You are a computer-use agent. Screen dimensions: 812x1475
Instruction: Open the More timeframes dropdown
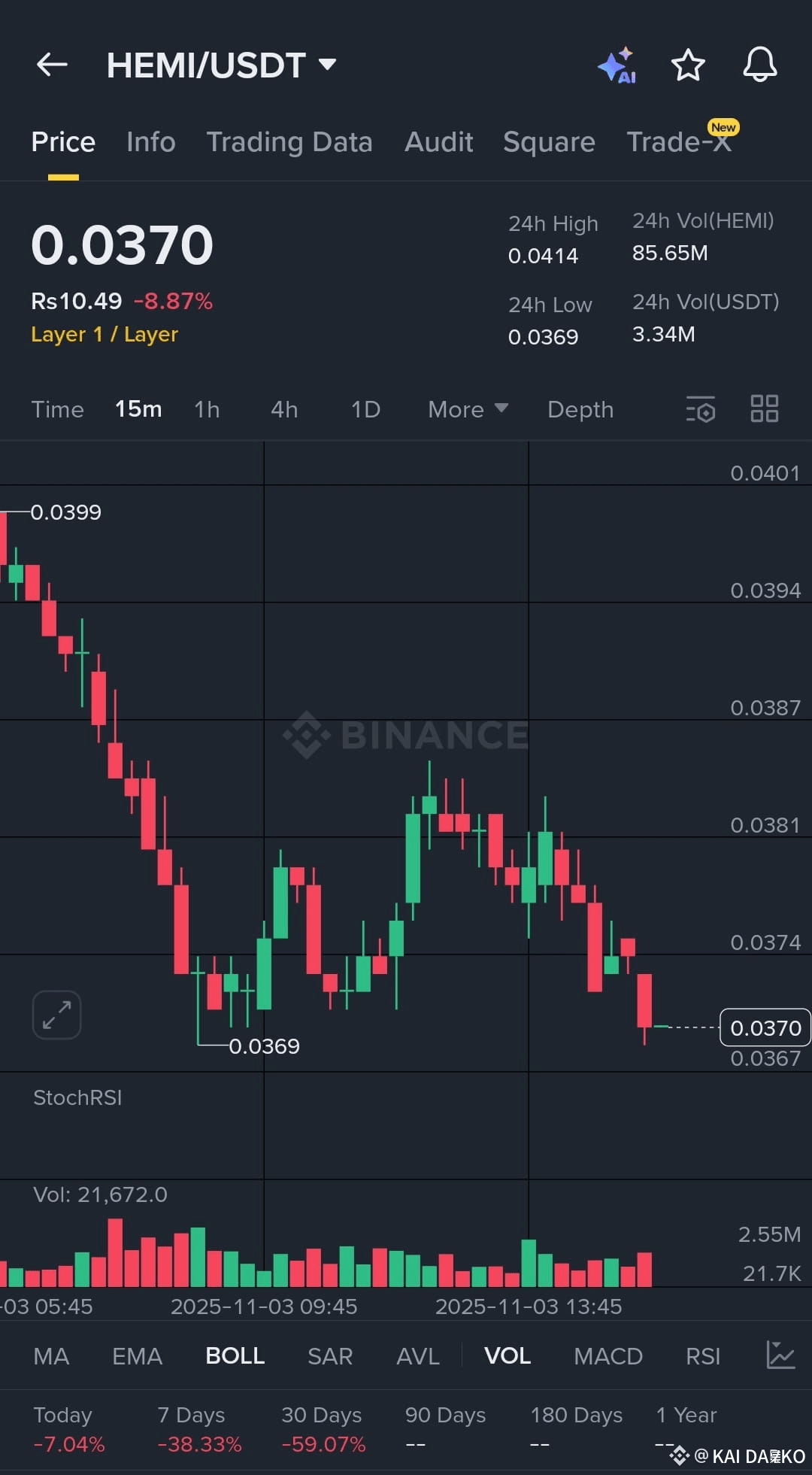[468, 409]
